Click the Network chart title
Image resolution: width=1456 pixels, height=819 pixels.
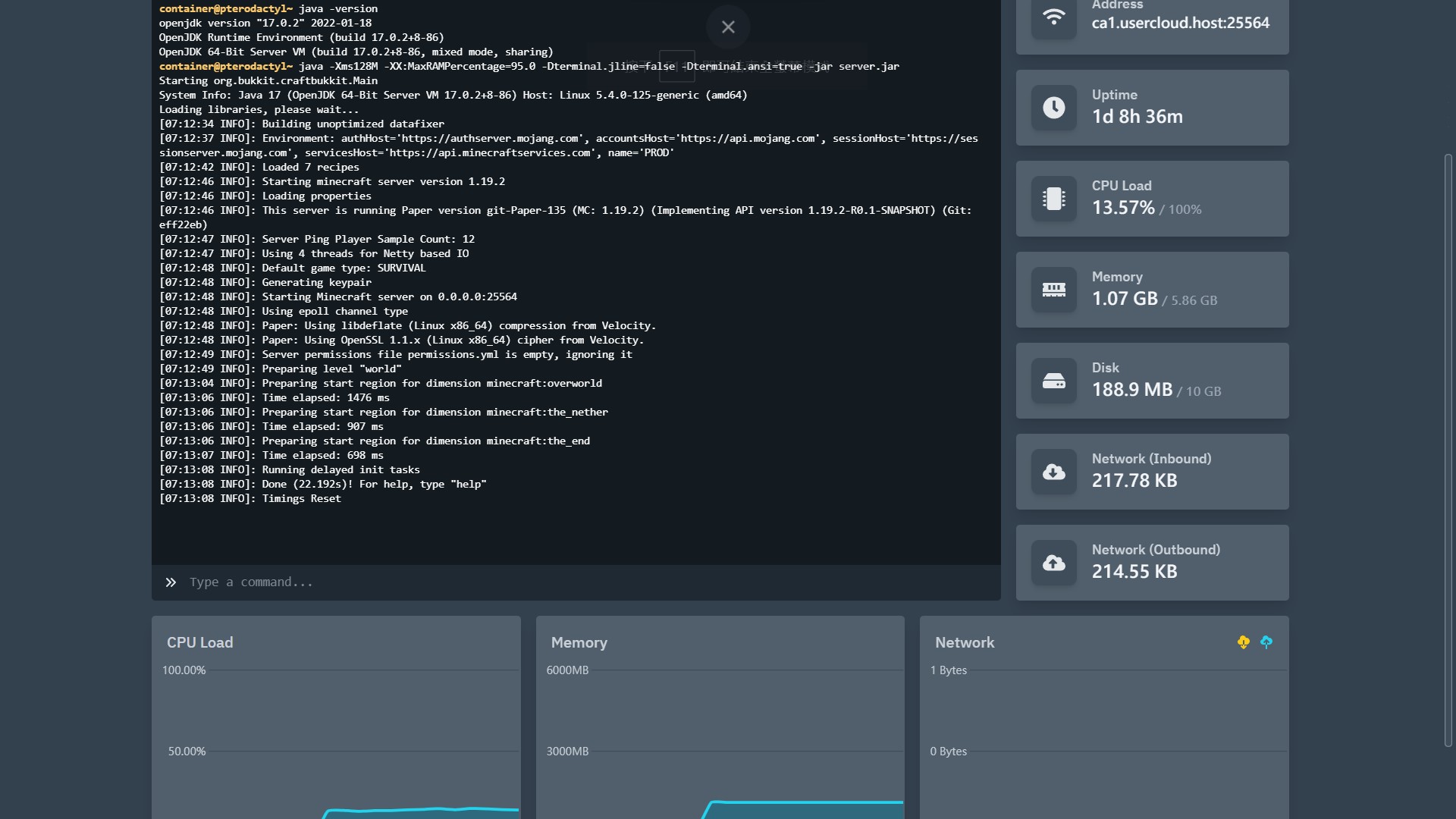pos(965,642)
